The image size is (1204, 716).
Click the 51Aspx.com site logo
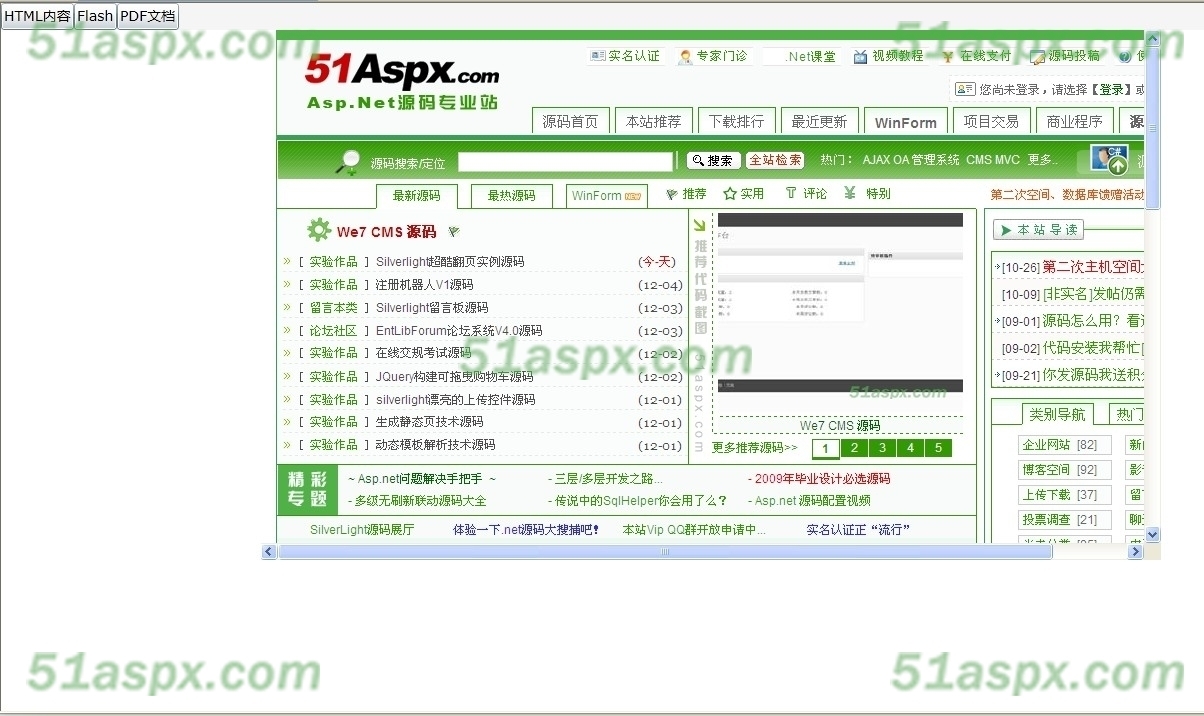(402, 80)
